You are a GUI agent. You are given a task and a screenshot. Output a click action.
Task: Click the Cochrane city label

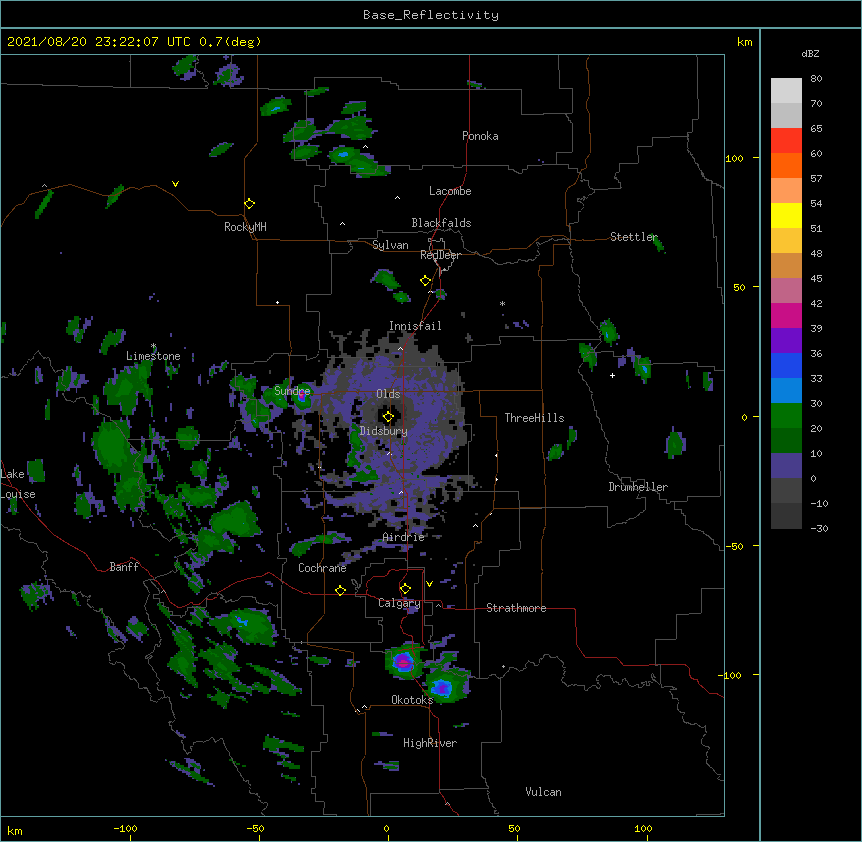322,568
